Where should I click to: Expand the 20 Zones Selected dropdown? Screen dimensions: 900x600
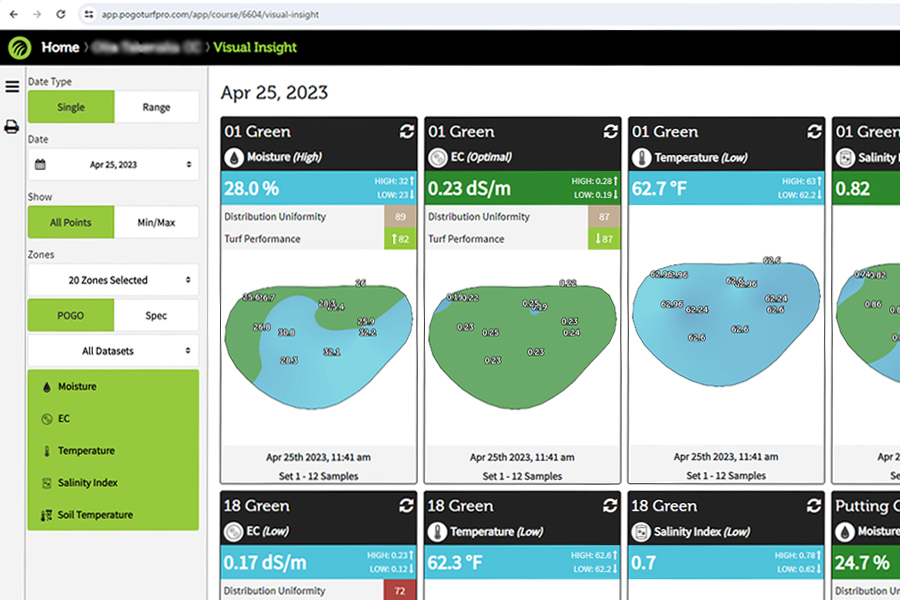tap(113, 280)
